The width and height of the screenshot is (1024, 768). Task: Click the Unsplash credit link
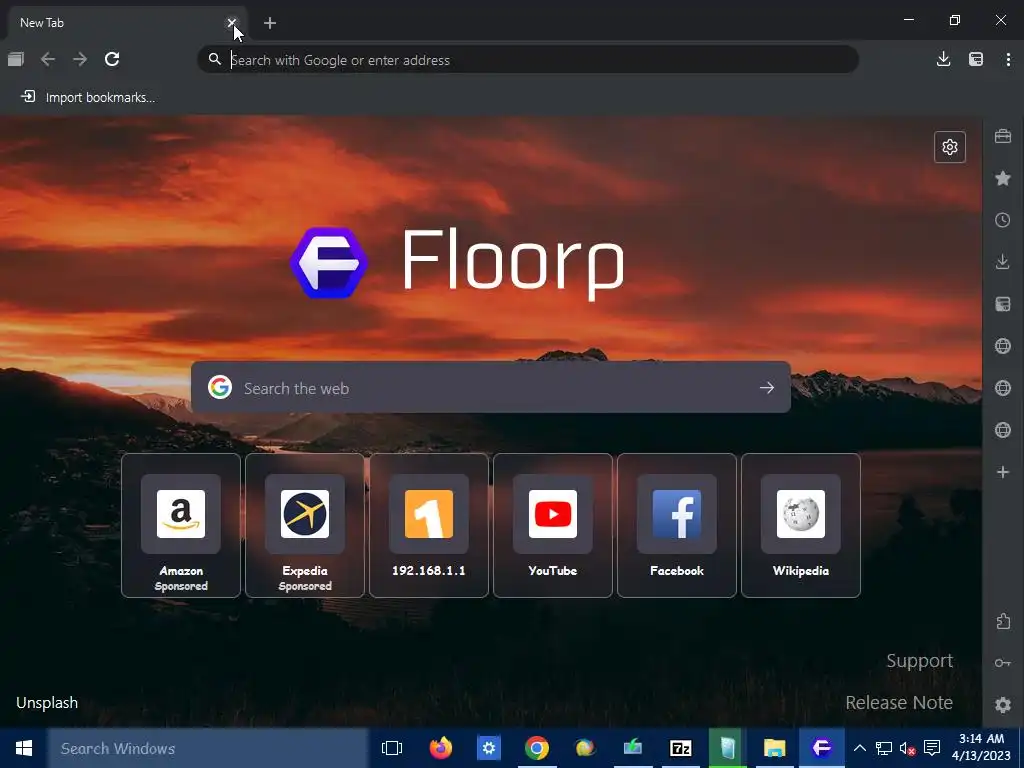47,703
